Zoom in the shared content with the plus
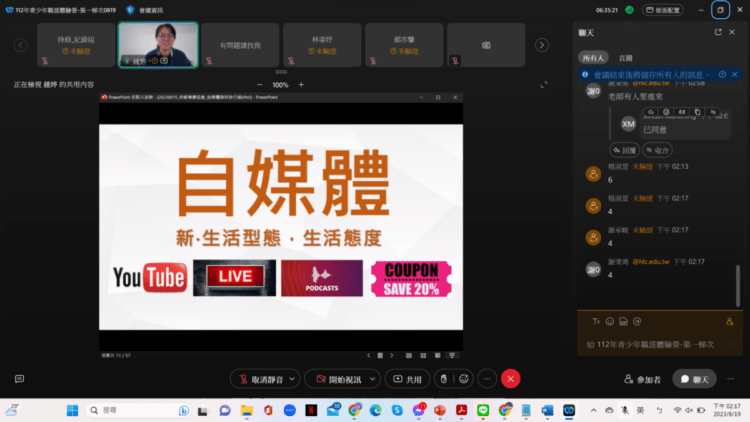The width and height of the screenshot is (750, 422). (x=301, y=85)
